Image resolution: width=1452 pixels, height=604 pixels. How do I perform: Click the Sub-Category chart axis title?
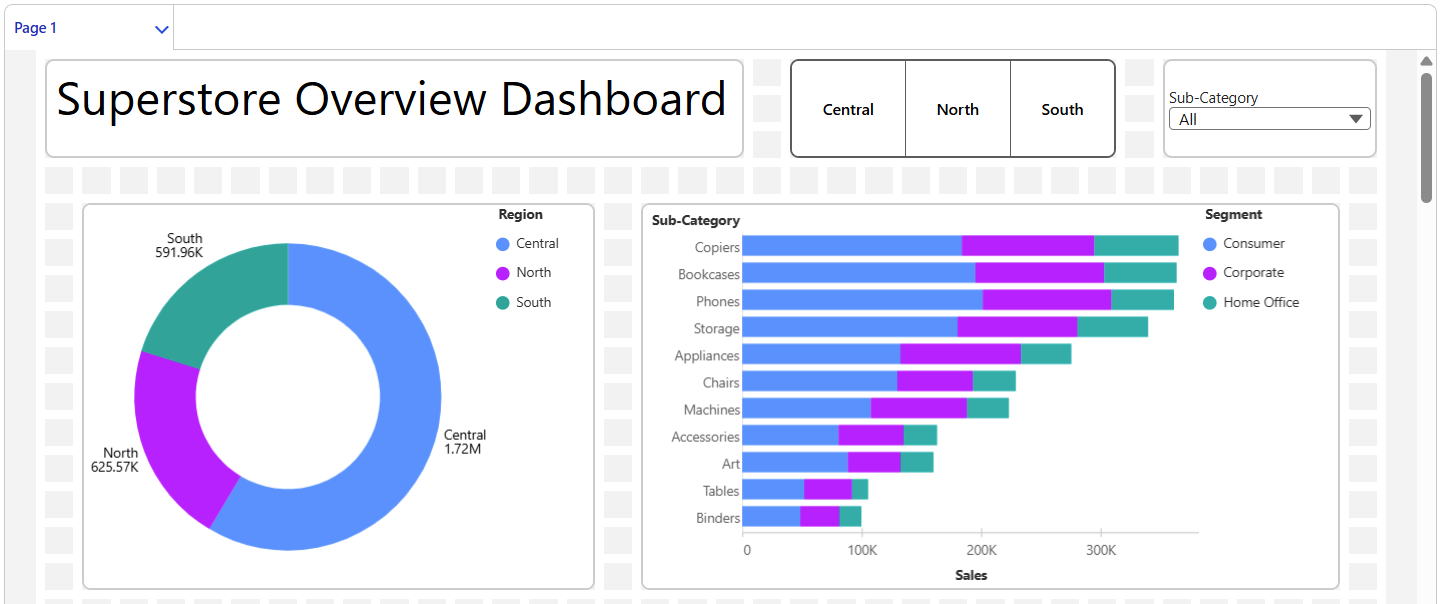pos(696,220)
